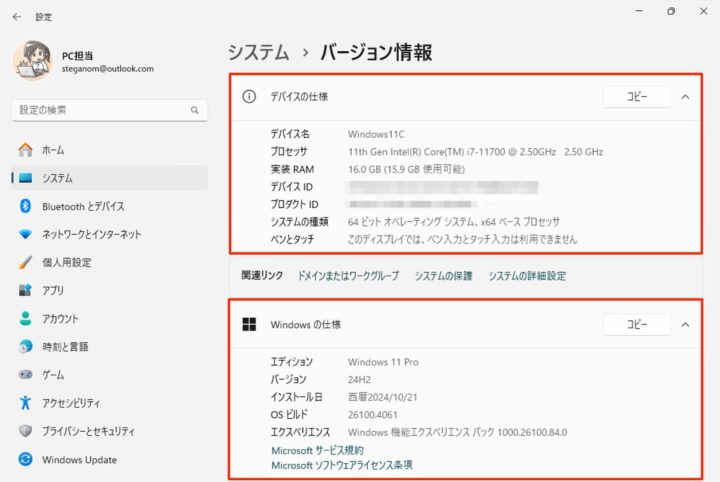Image resolution: width=720 pixels, height=482 pixels.
Task: Select the edition Windows 11 Pro
Action: point(383,362)
